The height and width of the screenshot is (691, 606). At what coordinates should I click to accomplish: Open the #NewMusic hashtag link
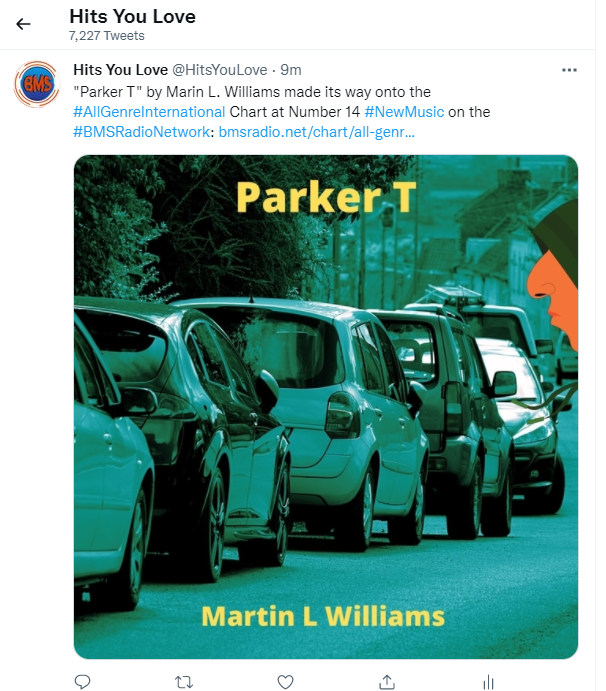coord(404,112)
